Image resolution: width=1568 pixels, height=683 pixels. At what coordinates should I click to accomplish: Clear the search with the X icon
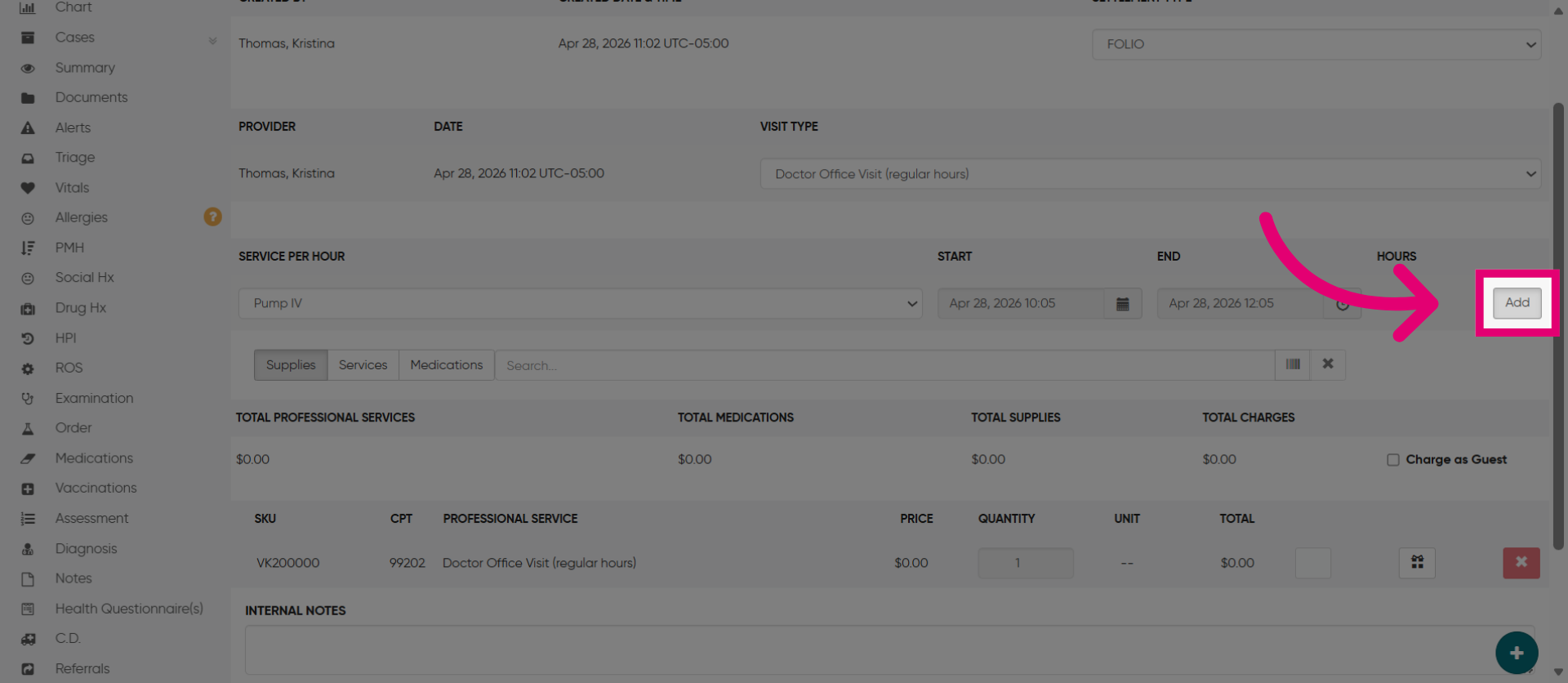point(1328,364)
